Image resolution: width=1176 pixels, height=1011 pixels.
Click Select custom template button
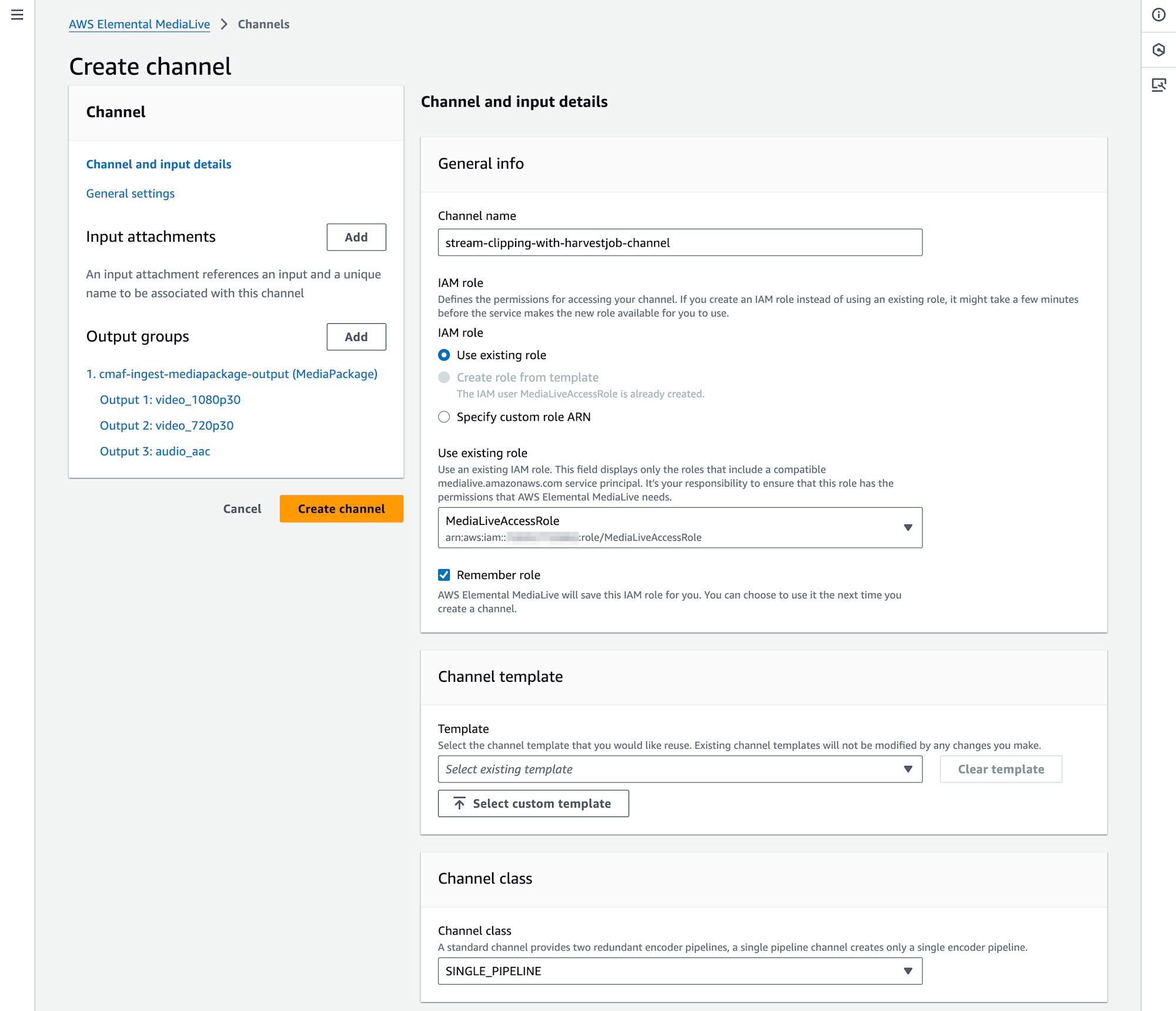pyautogui.click(x=533, y=804)
